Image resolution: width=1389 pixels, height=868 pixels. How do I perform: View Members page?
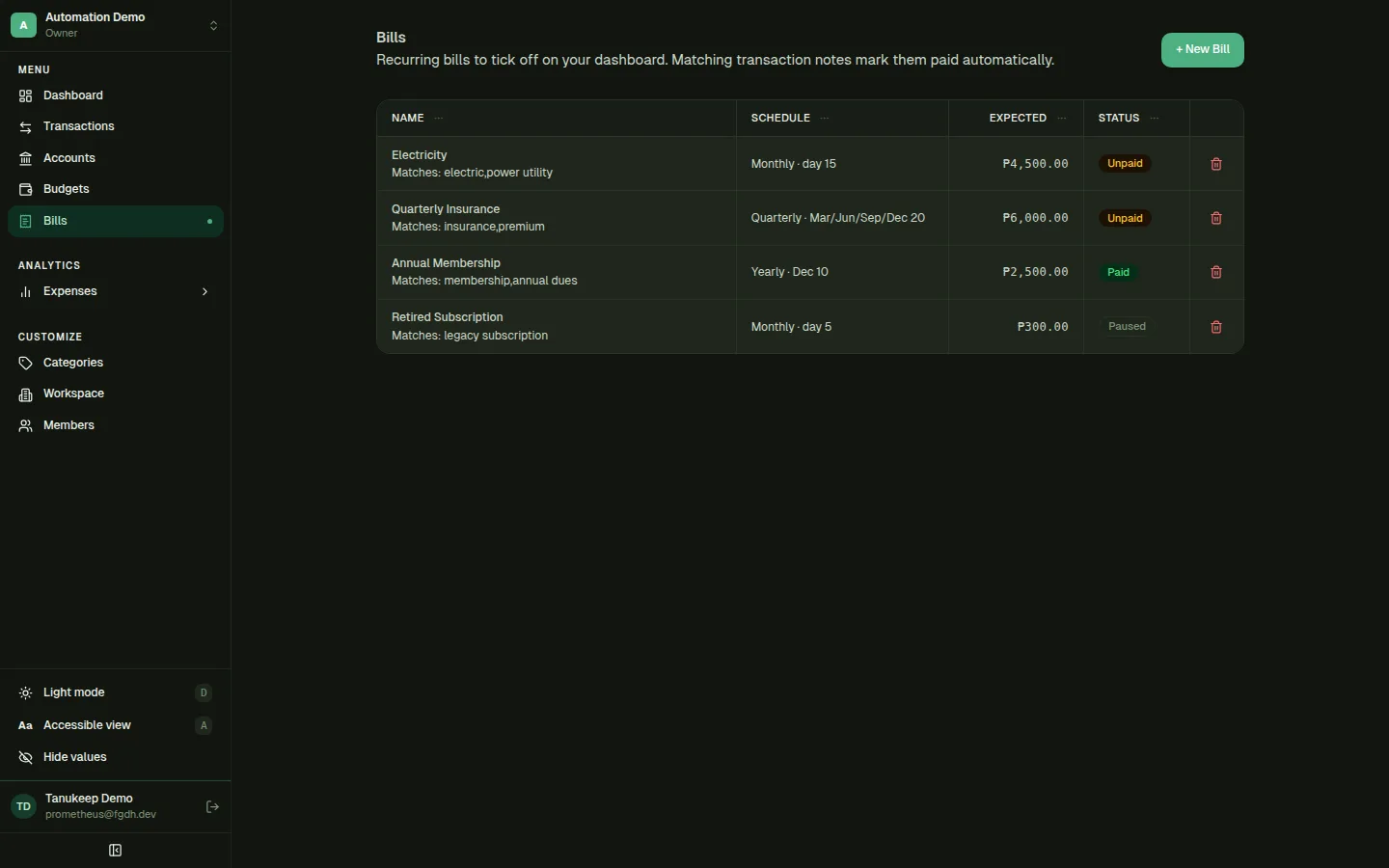(x=116, y=426)
